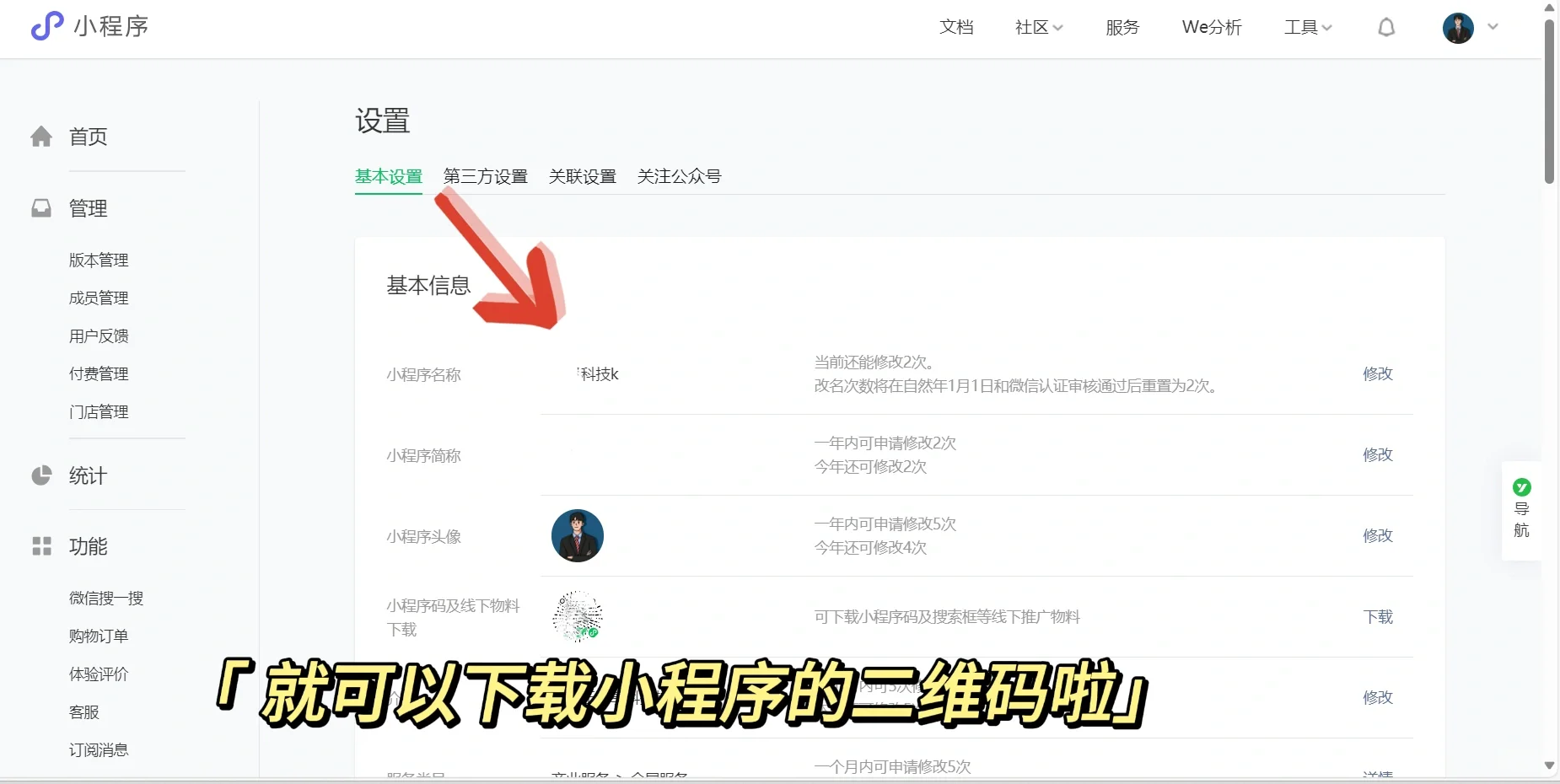The image size is (1560, 784).
Task: Click the 管理 inbox icon
Action: (x=41, y=208)
